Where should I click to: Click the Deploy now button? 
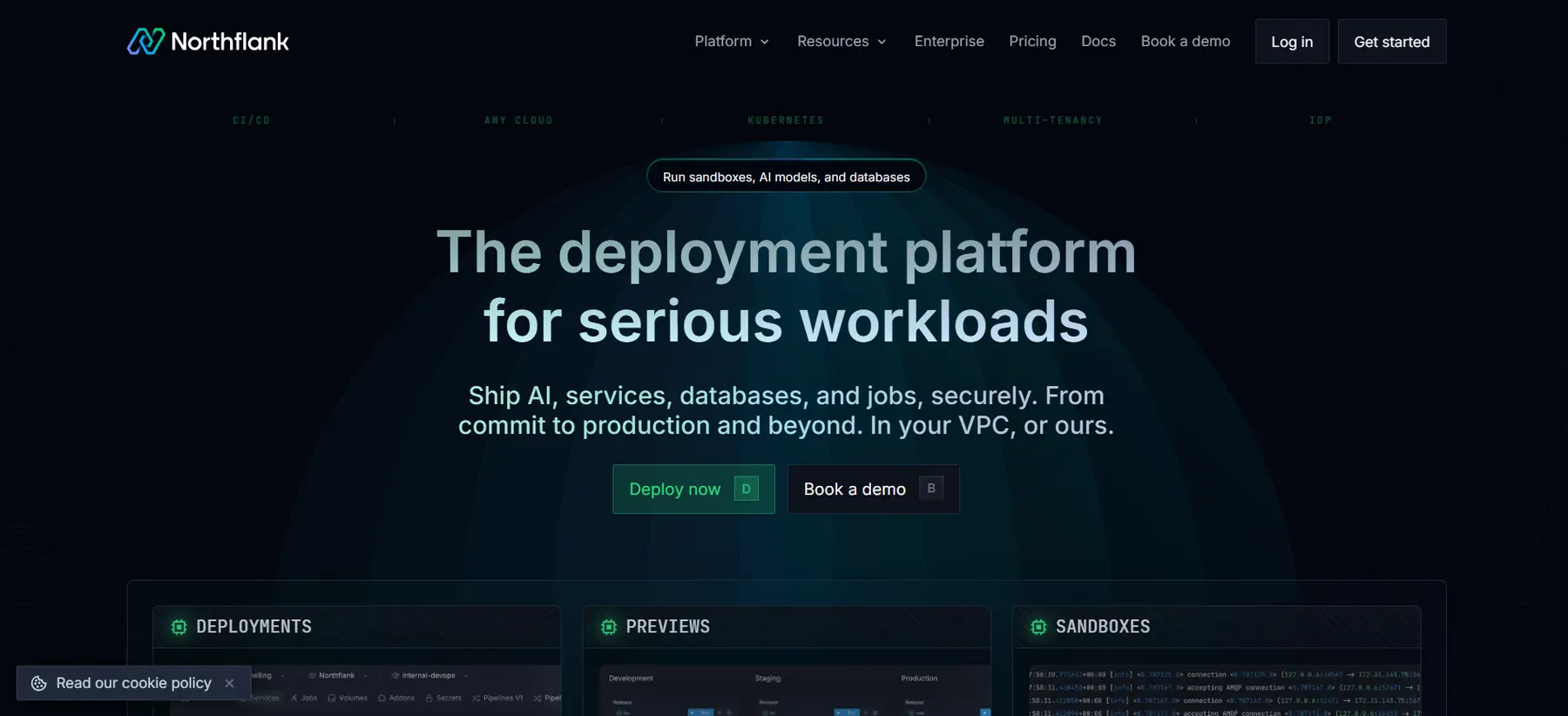(693, 489)
